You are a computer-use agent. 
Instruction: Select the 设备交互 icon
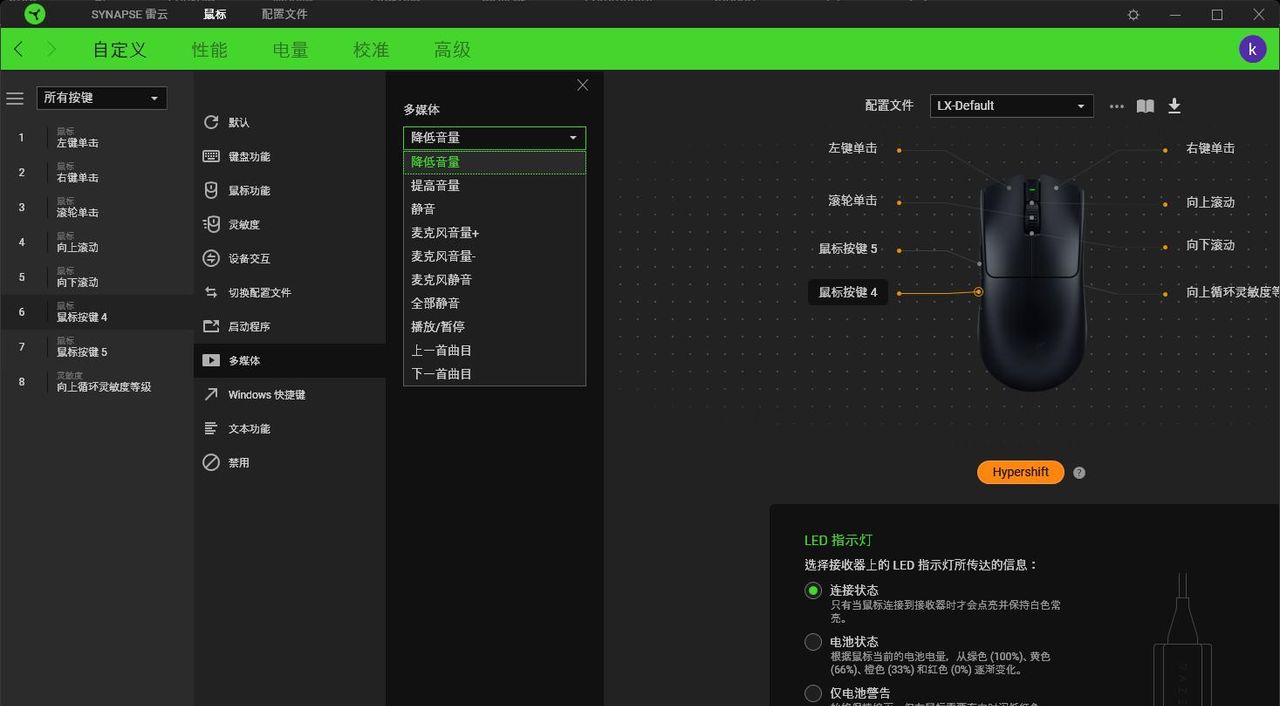pos(211,258)
